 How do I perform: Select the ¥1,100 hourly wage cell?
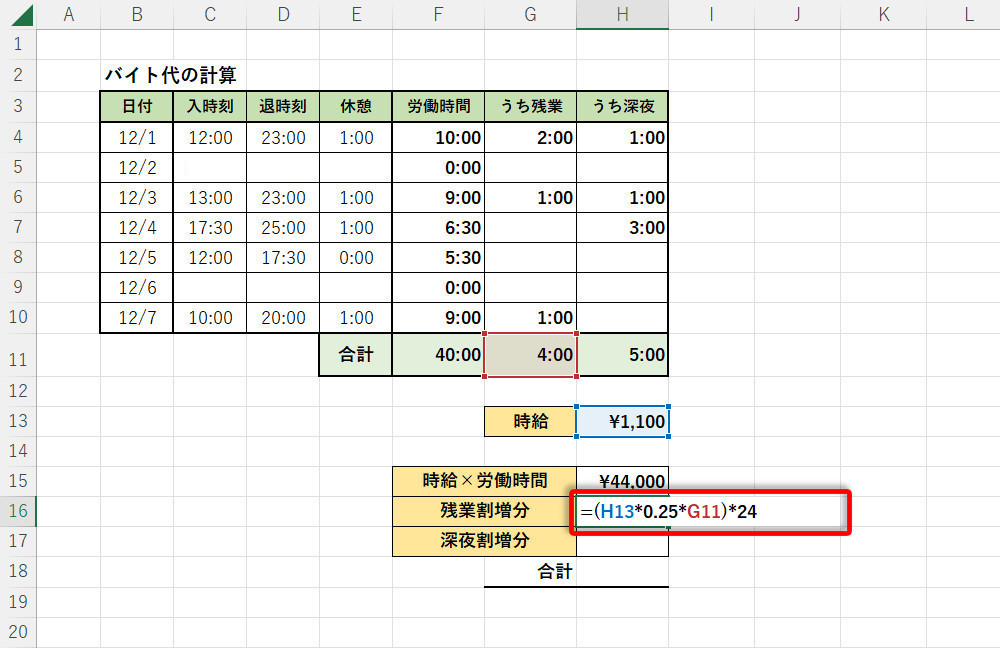tap(622, 421)
